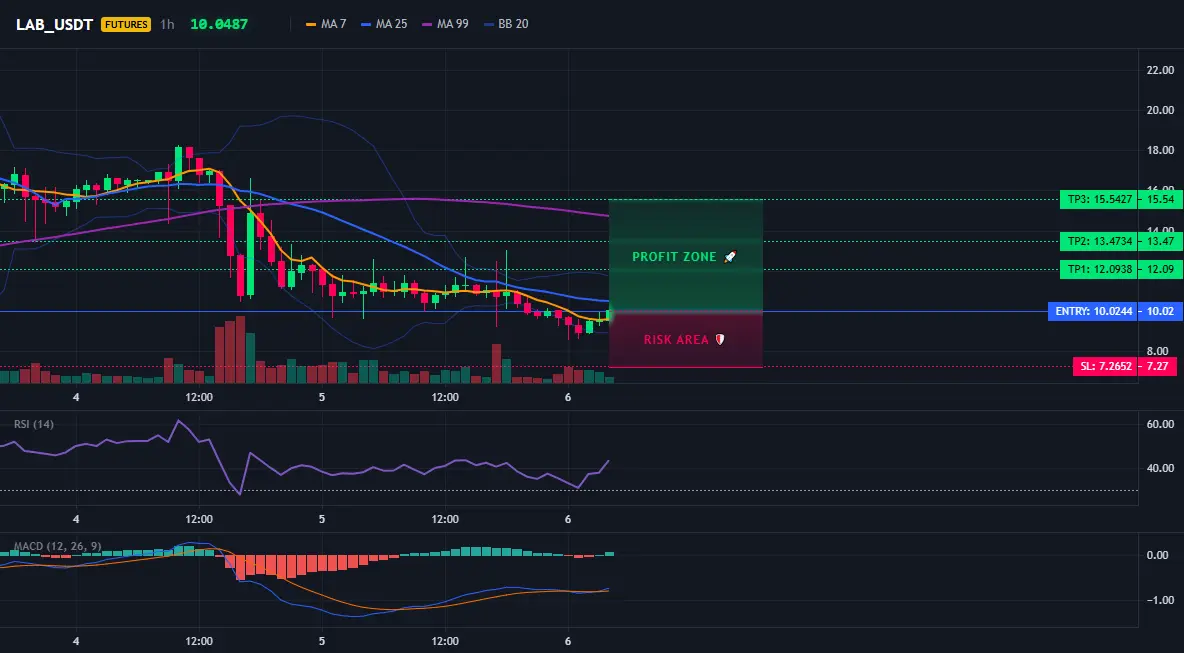The height and width of the screenshot is (653, 1184).
Task: Click date 4 on main chart time axis
Action: tap(76, 397)
